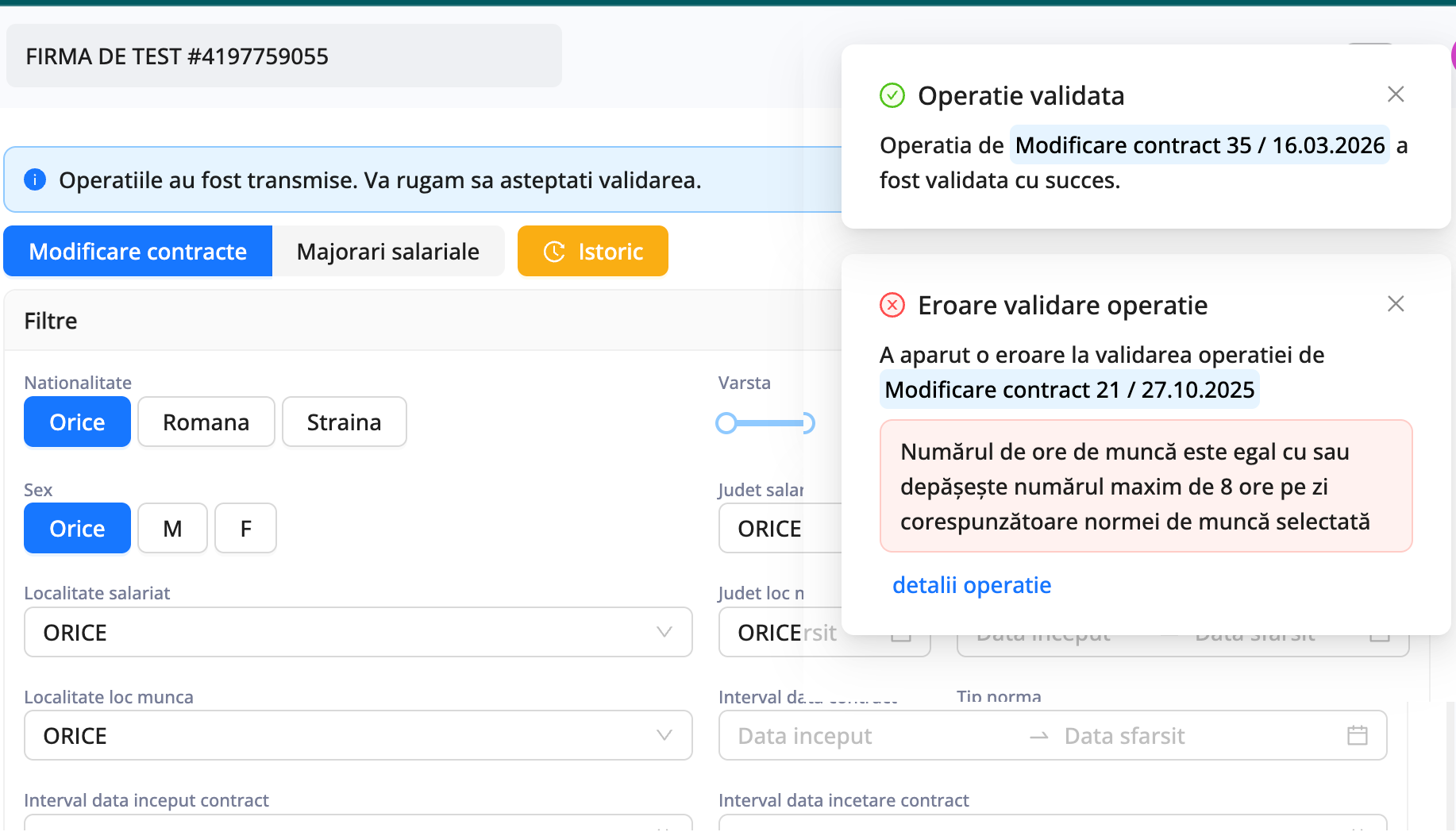Open the calendar icon on Interval data contract
Viewport: 1456px width, 832px height.
click(x=1358, y=735)
